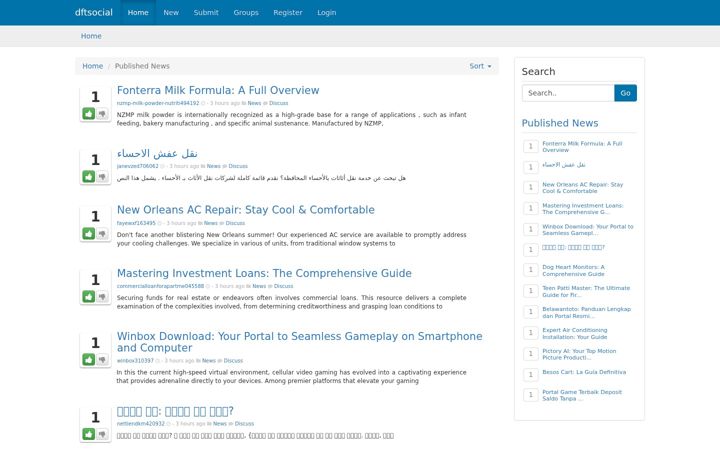Open author janevzed706062 profile
Viewport: 720px width, 450px height.
(137, 166)
